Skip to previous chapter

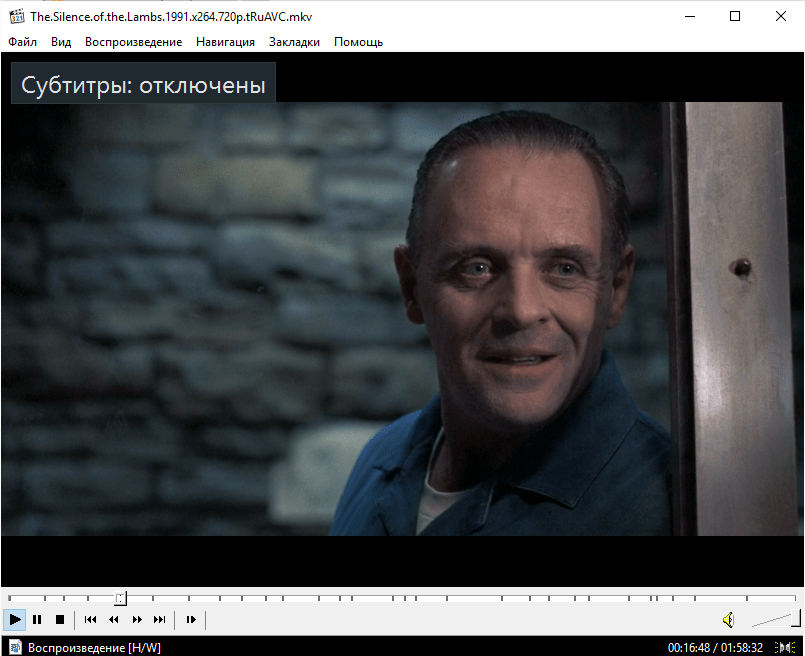[x=90, y=620]
